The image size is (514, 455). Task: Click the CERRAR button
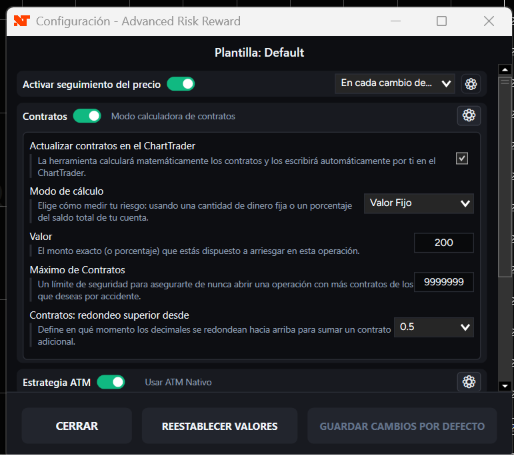(x=77, y=426)
